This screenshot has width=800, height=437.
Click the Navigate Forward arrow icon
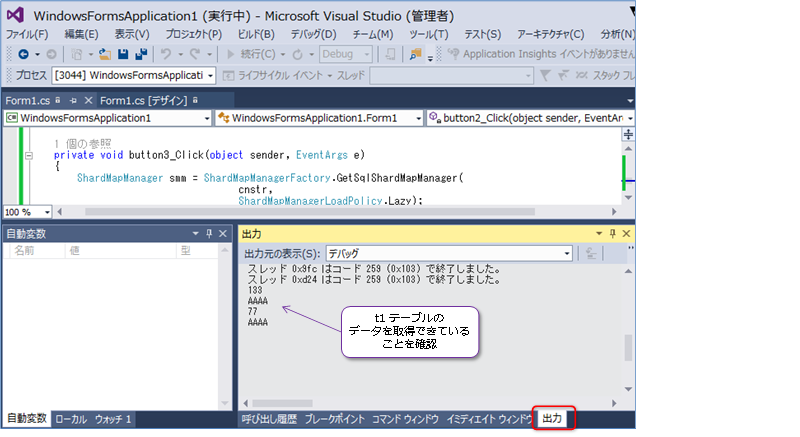[x=52, y=54]
